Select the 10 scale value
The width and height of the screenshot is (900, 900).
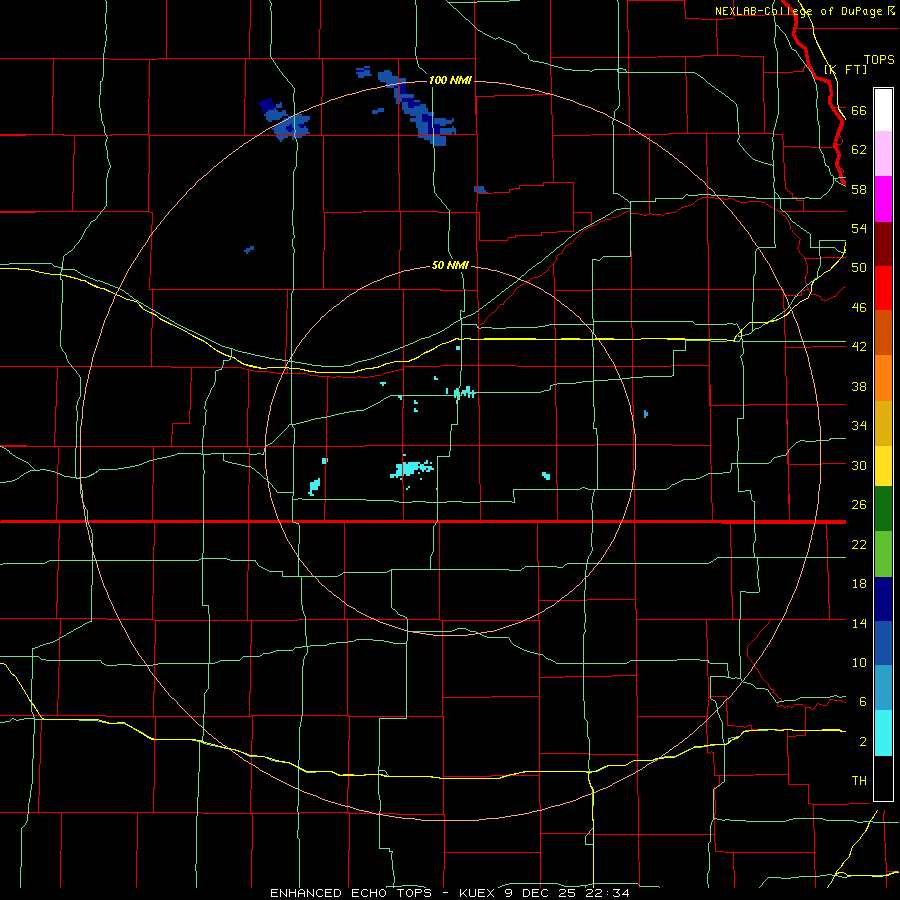point(859,663)
